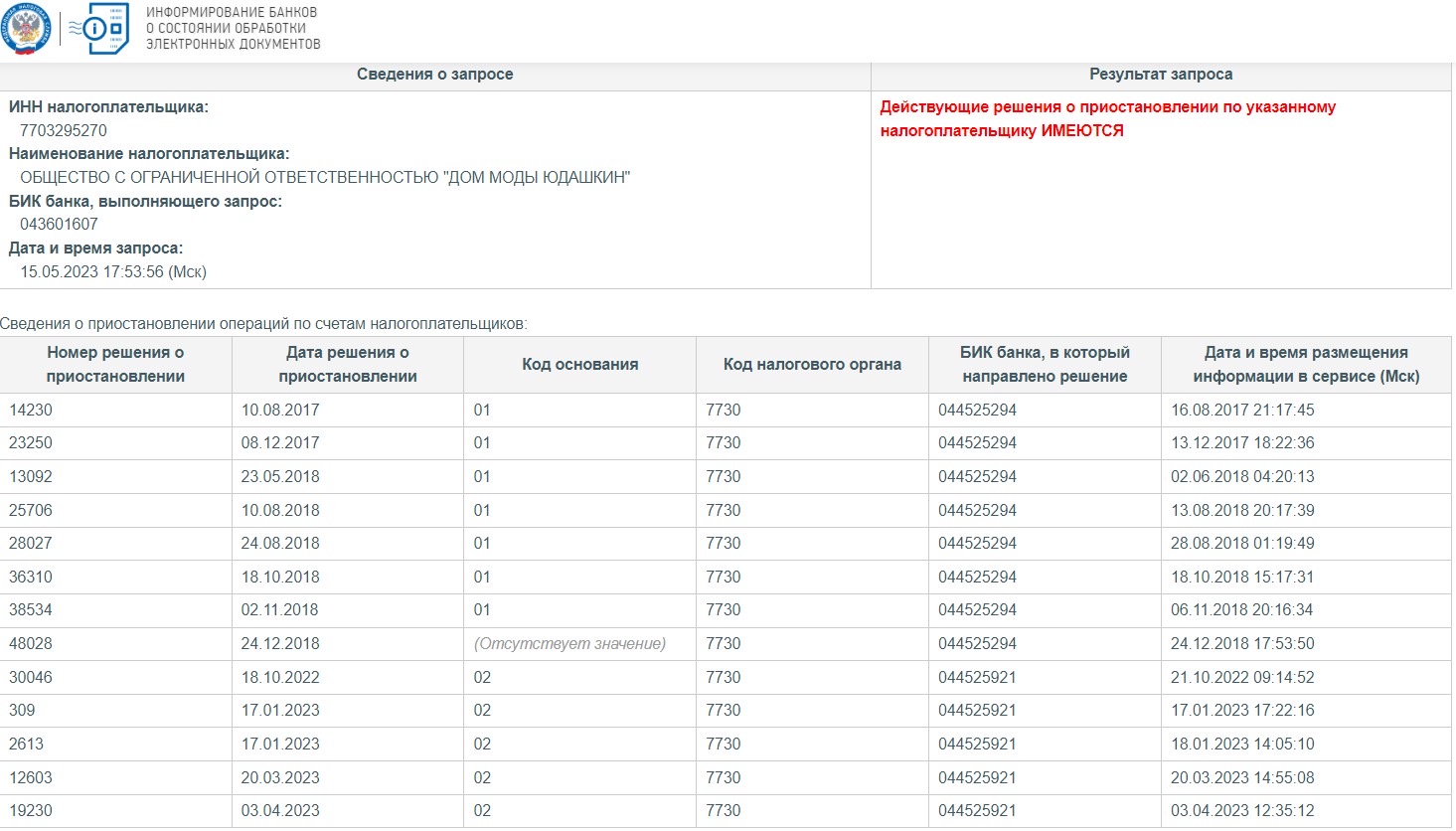Viewport: 1456px width, 831px height.
Task: Select the 'Сведения о запросе' header
Action: (435, 75)
